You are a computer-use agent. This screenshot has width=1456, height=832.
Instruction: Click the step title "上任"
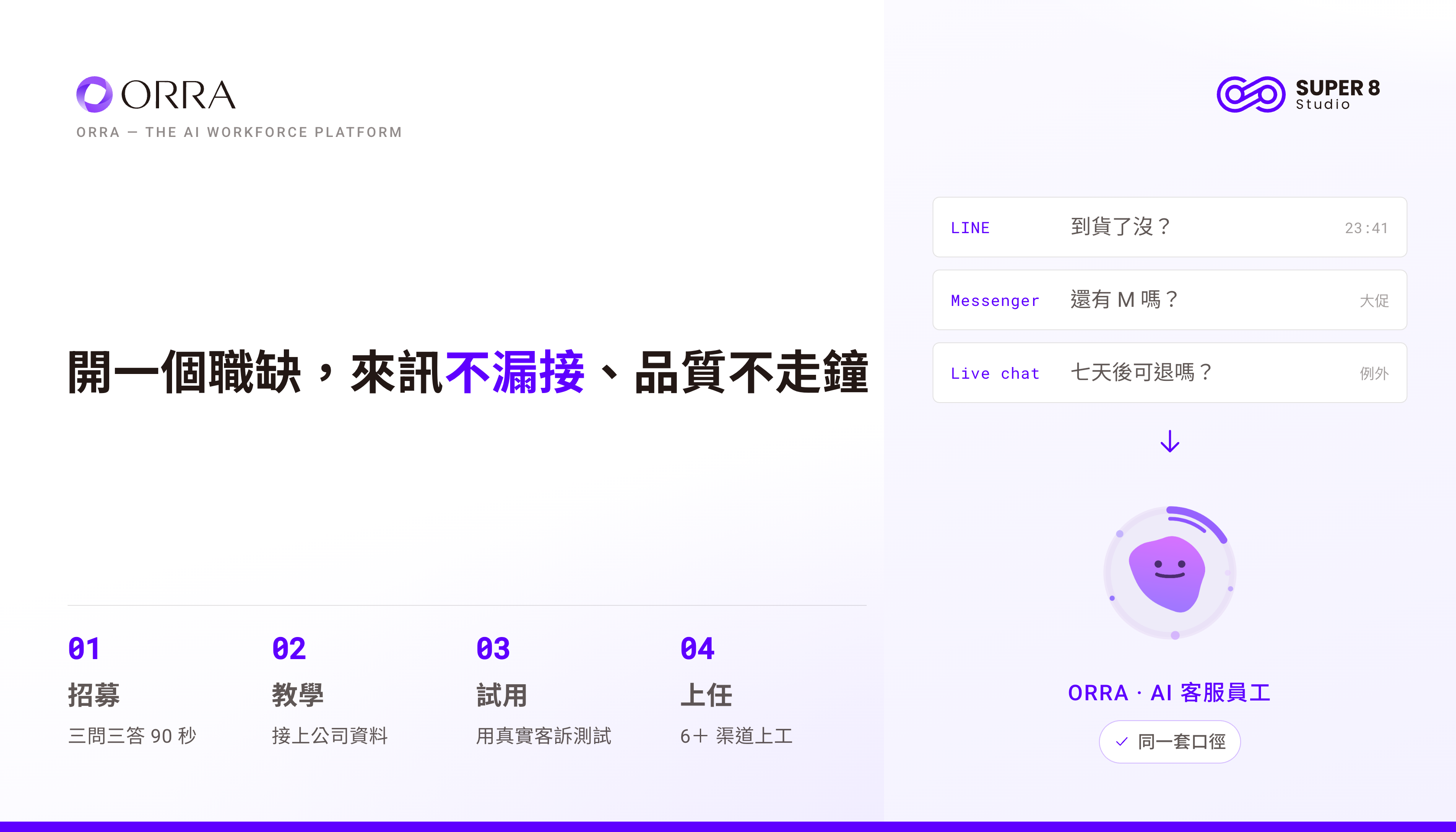(x=706, y=695)
